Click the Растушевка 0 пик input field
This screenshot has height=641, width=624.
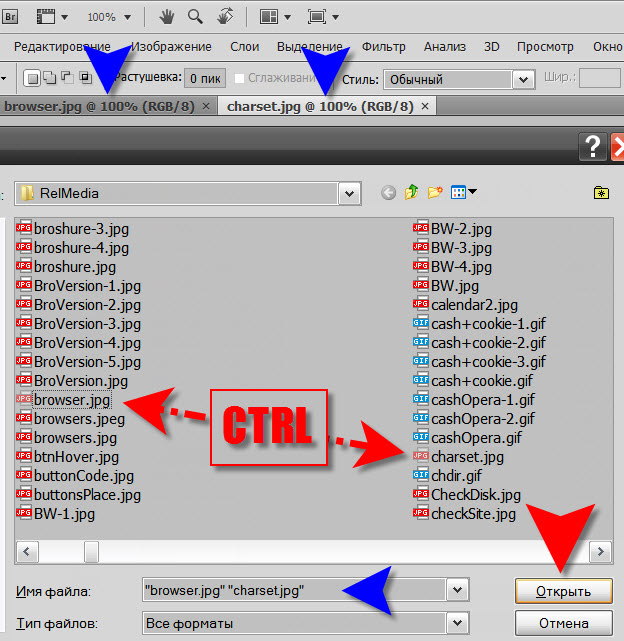tap(205, 78)
